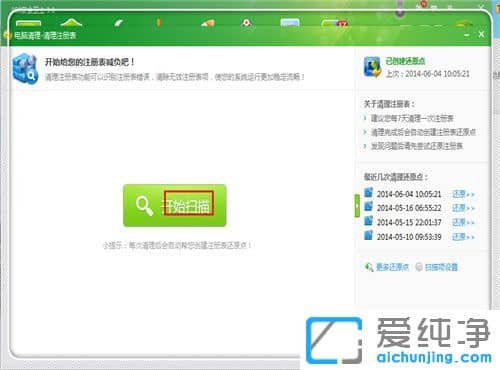The image size is (500, 370).
Task: Restore the 2014-05-10 09:53:39 restore point
Action: [463, 237]
